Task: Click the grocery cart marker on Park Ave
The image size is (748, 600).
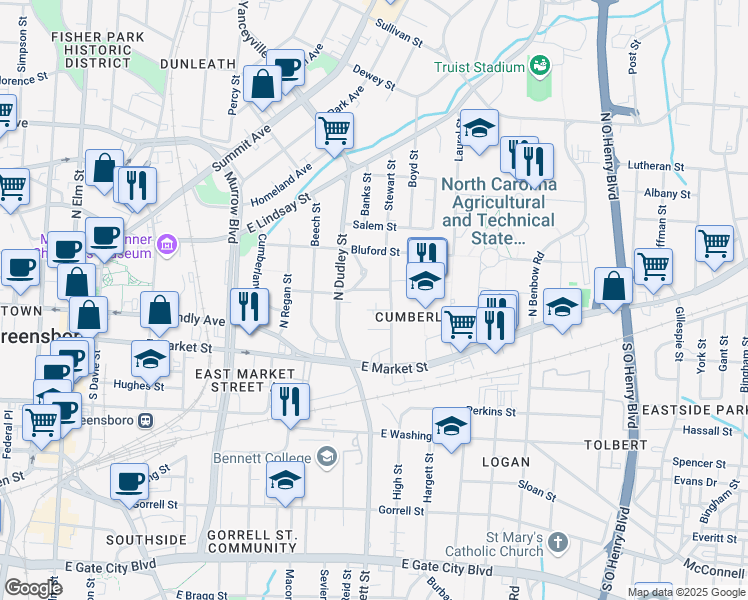Action: point(334,132)
